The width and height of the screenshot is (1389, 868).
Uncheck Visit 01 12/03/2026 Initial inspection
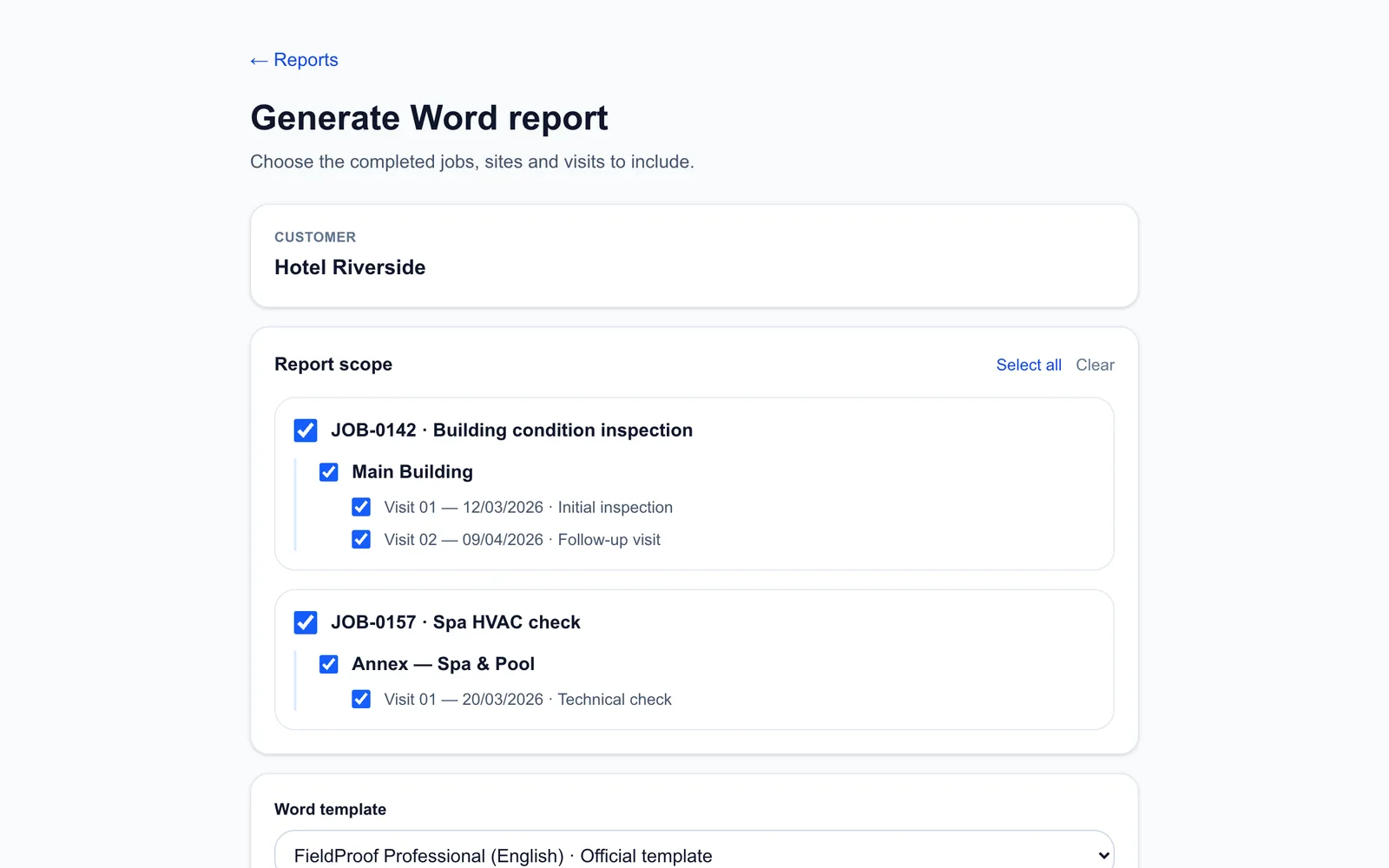(x=361, y=507)
